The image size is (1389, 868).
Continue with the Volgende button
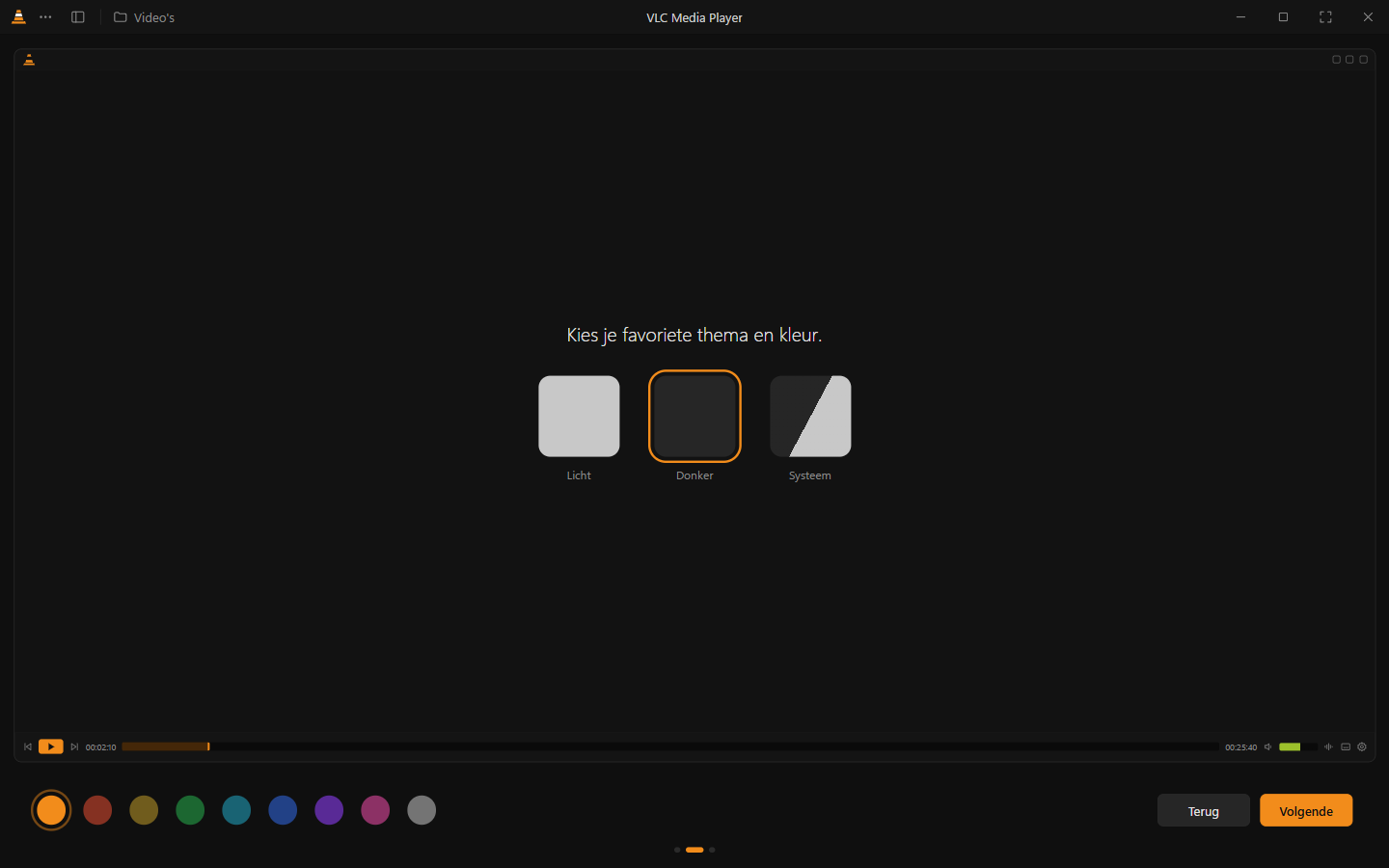(1306, 810)
